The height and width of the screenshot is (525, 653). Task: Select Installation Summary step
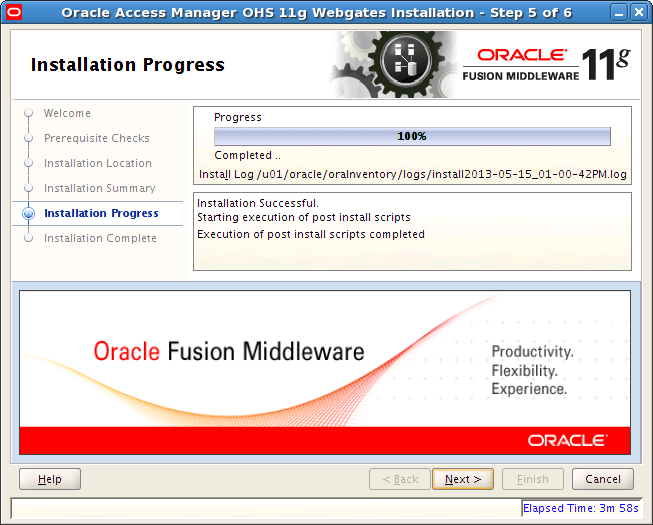coord(100,188)
